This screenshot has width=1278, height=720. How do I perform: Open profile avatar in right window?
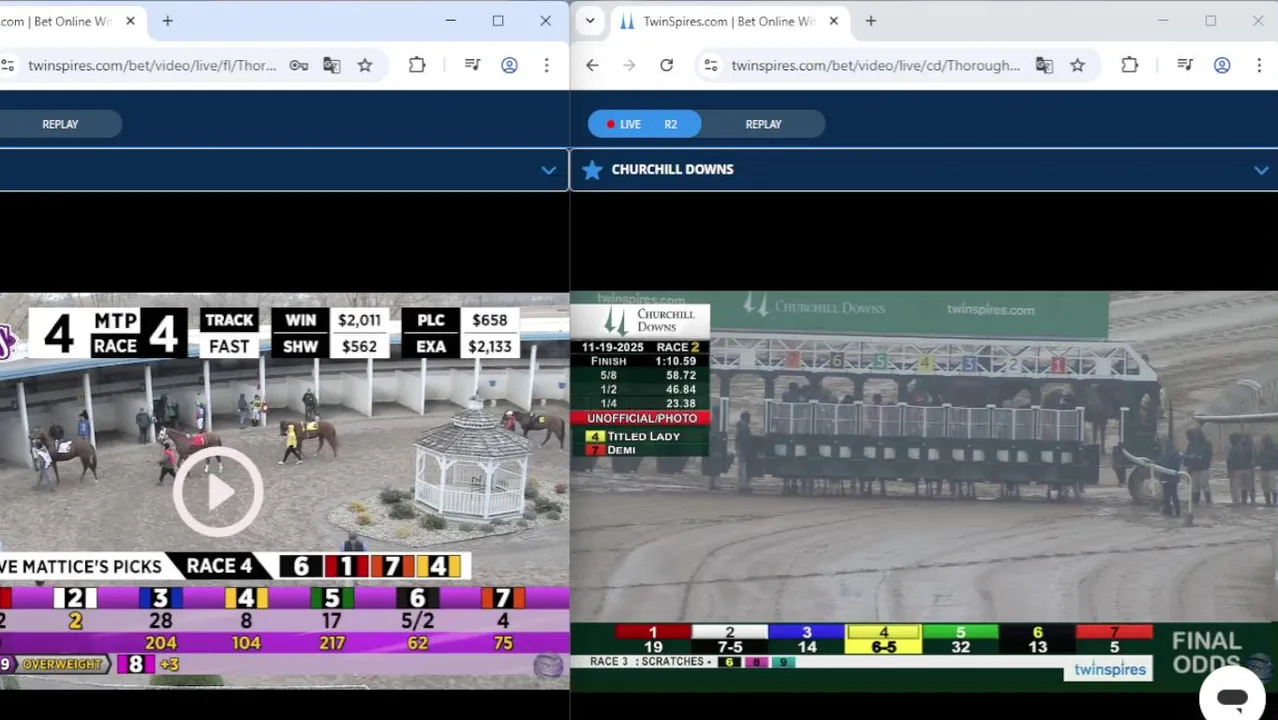coord(1222,65)
